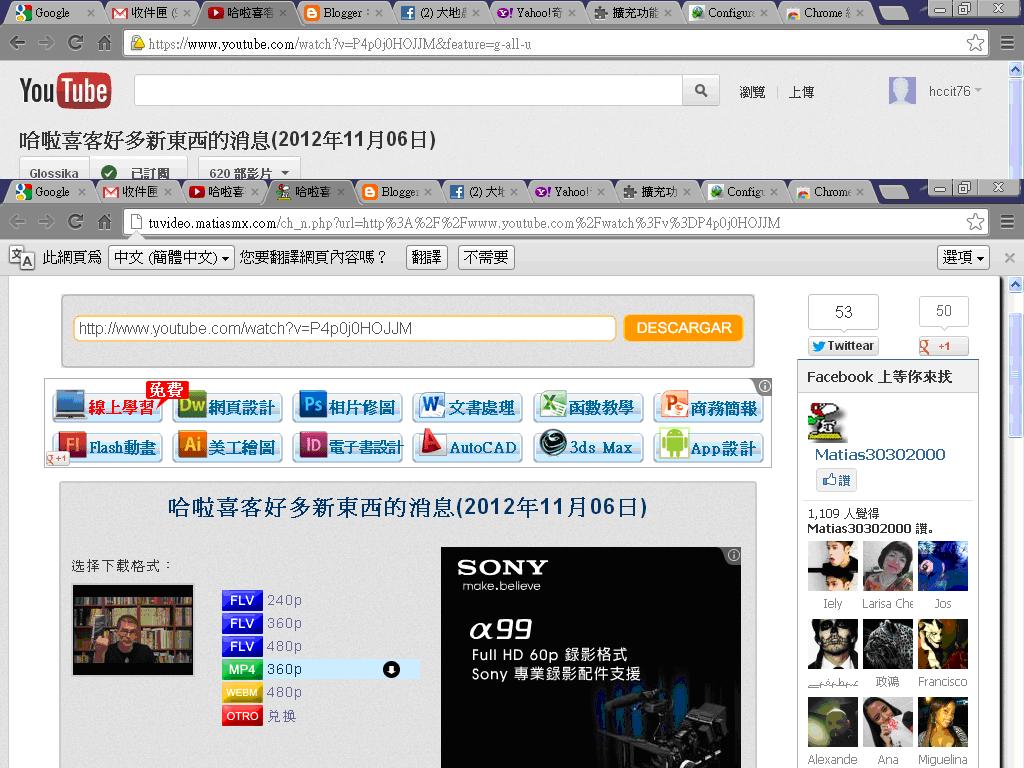Click the hccit76 user avatar
1024x768 pixels.
(902, 90)
